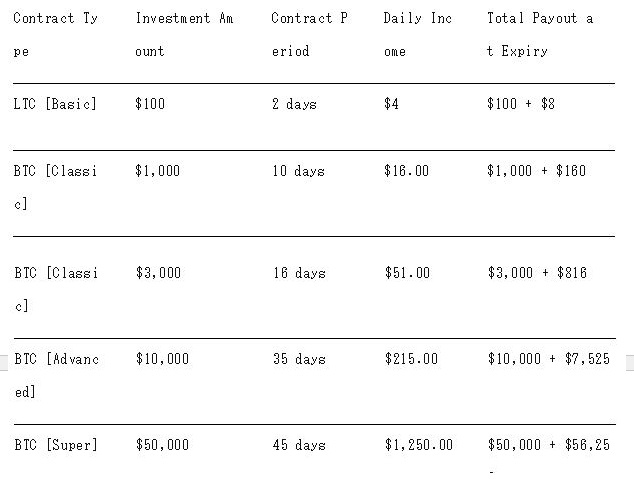The width and height of the screenshot is (634, 493).
Task: Click the "10 days" contract period
Action: [298, 171]
